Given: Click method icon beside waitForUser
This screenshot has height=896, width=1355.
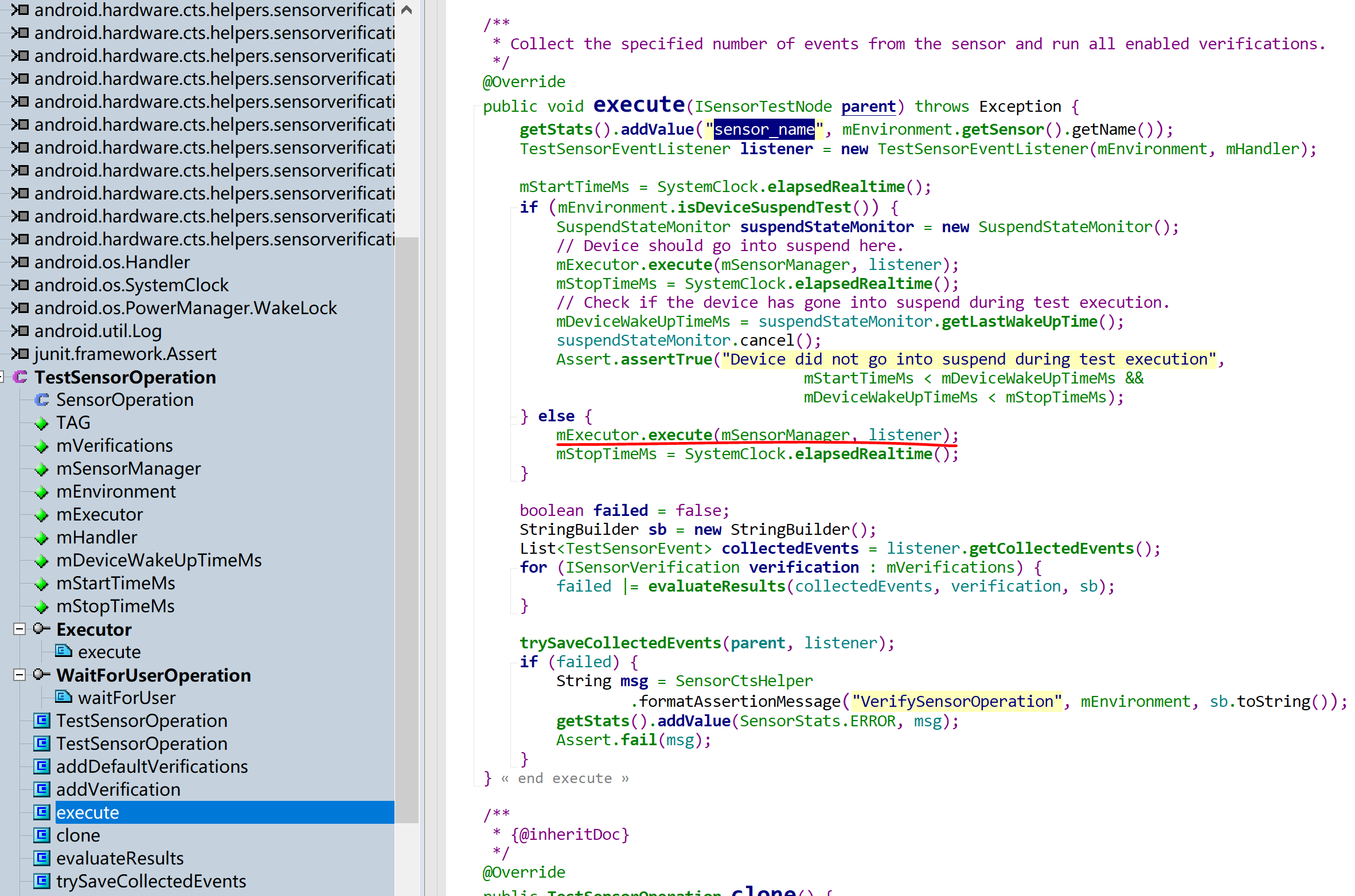Looking at the screenshot, I should (x=64, y=697).
